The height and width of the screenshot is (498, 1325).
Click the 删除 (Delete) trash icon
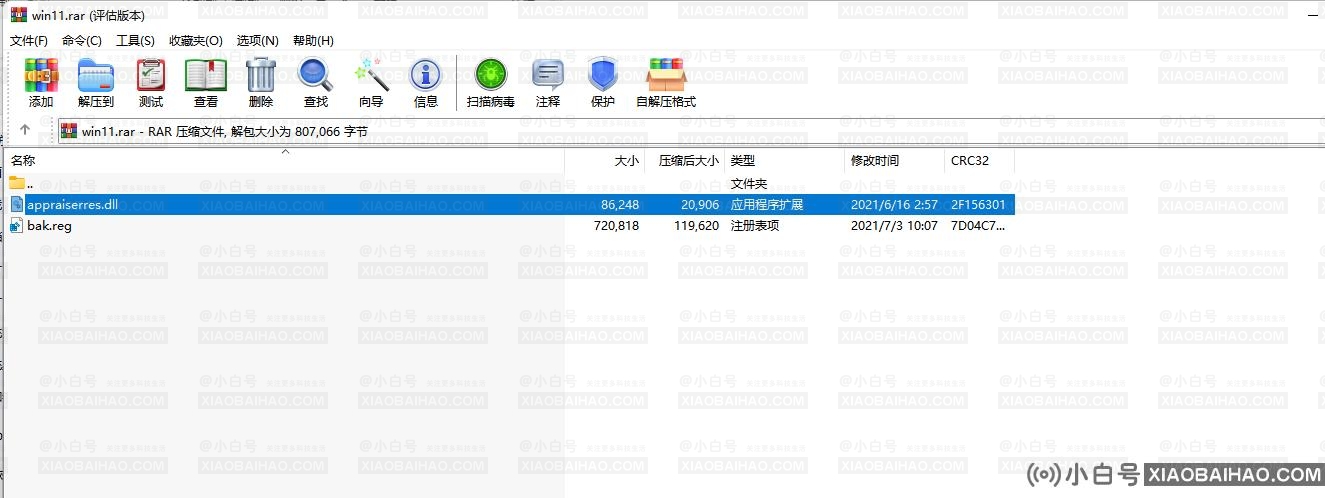tap(261, 75)
